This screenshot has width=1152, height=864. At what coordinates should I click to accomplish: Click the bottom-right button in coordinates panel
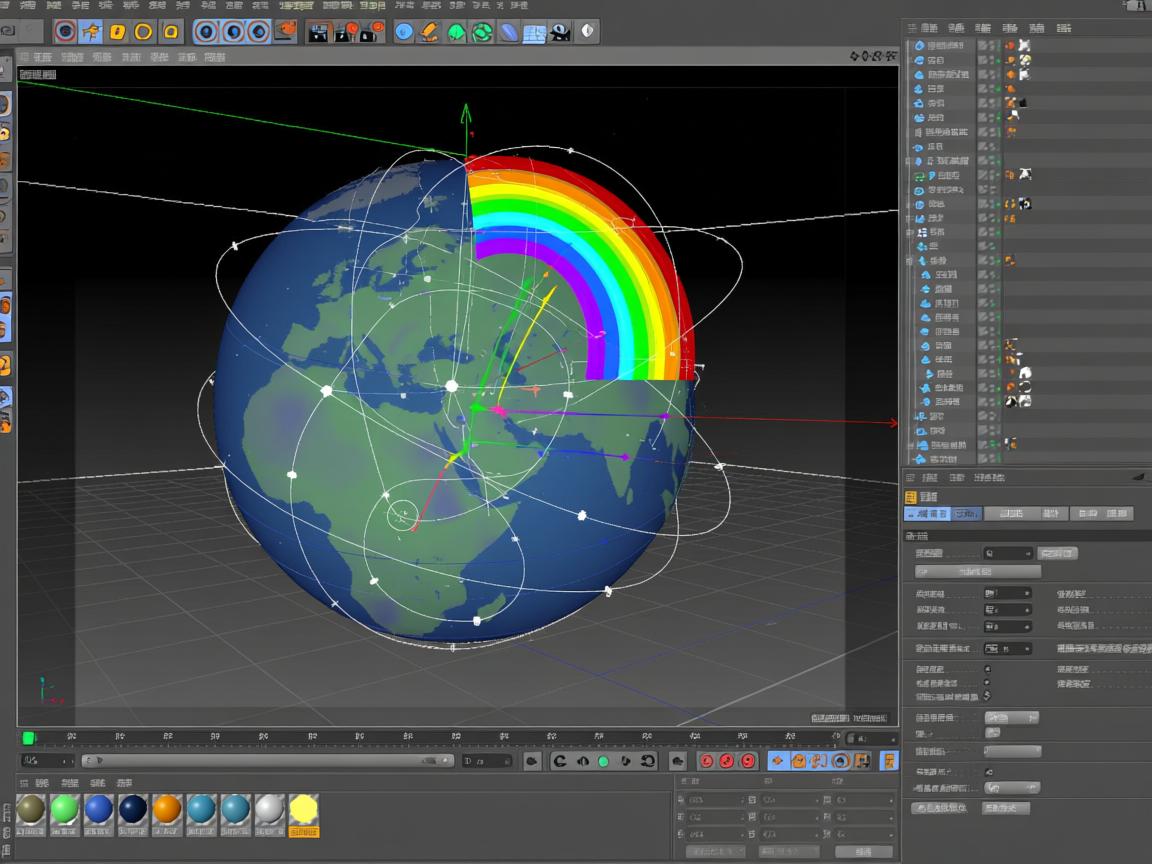click(863, 851)
